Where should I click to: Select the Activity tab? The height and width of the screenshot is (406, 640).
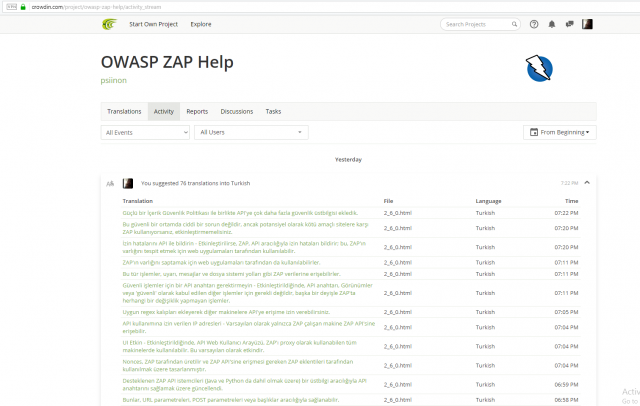click(164, 111)
